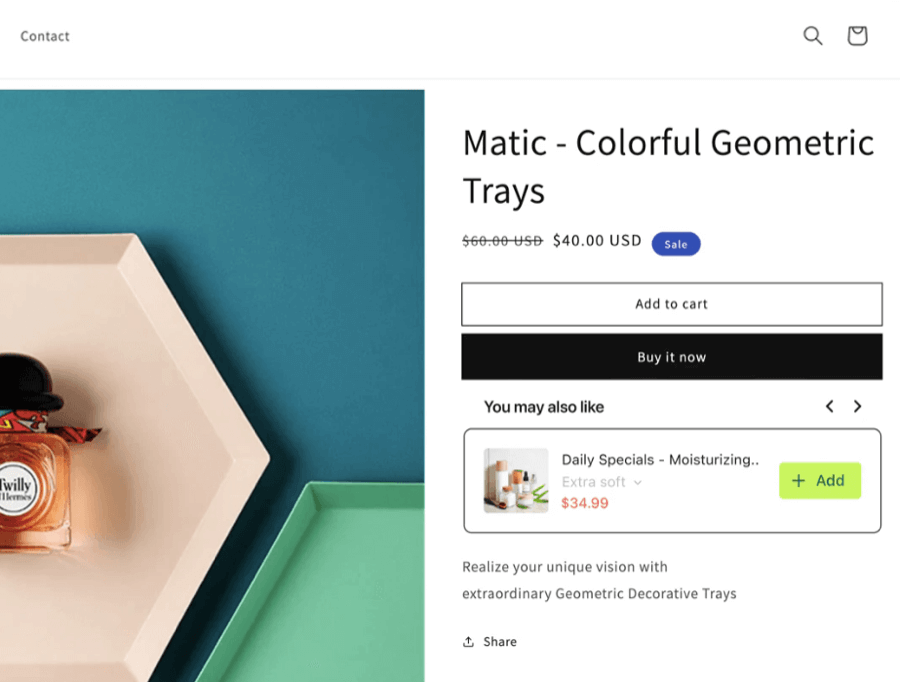Image resolution: width=900 pixels, height=682 pixels.
Task: Click the $34.99 recommended product price
Action: [x=585, y=503]
